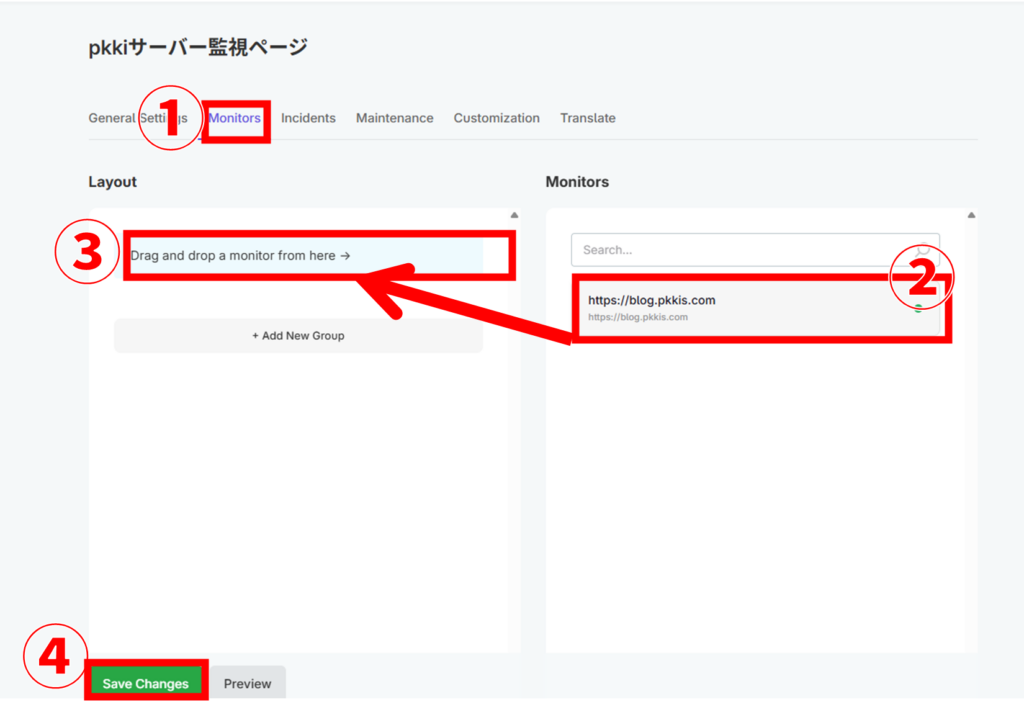Click the Preview button
Screen dimensions: 1024x707
[247, 682]
